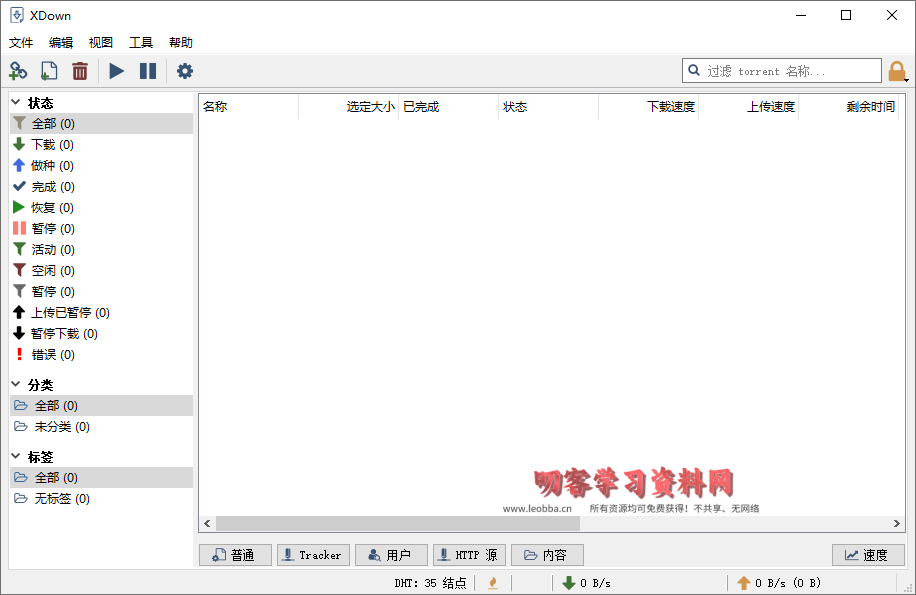The image size is (916, 595).
Task: Click the add torrent file icon
Action: [x=49, y=71]
